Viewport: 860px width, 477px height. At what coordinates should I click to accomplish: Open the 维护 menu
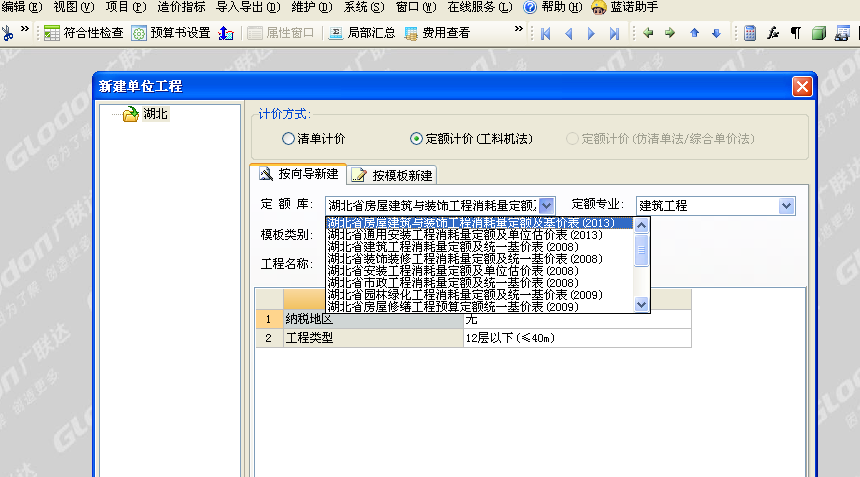[312, 7]
